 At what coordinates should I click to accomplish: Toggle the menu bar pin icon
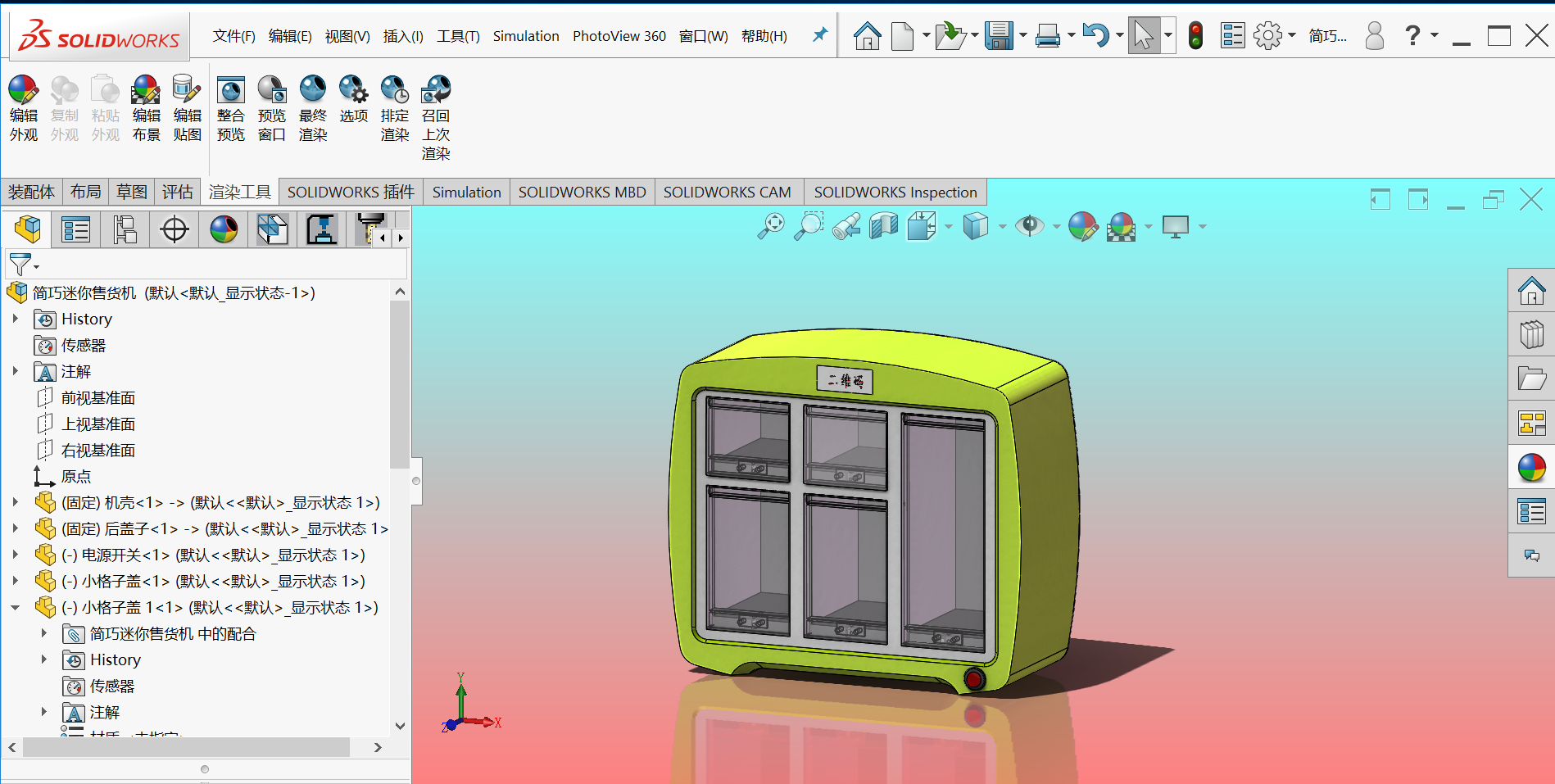pos(819,35)
